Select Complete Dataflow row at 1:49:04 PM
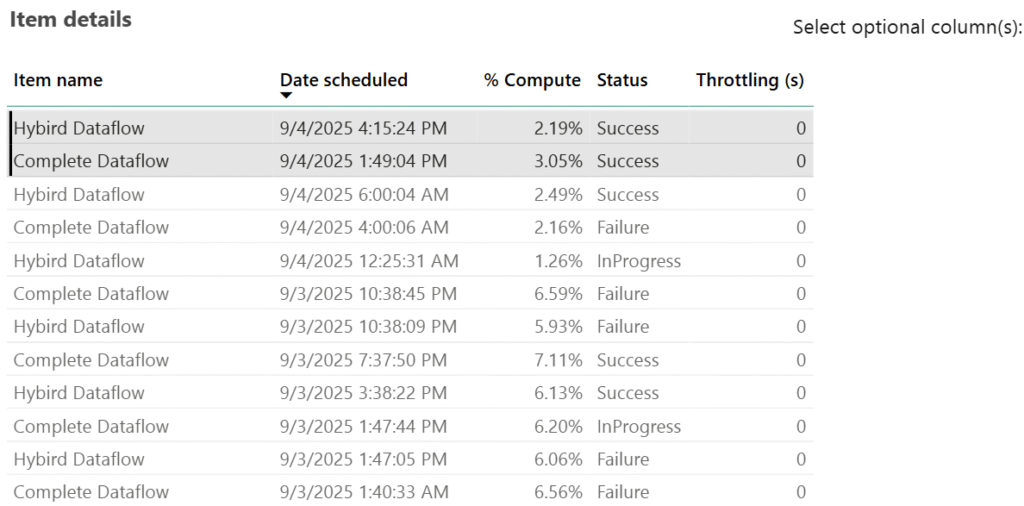Image resolution: width=1024 pixels, height=506 pixels. tap(91, 161)
